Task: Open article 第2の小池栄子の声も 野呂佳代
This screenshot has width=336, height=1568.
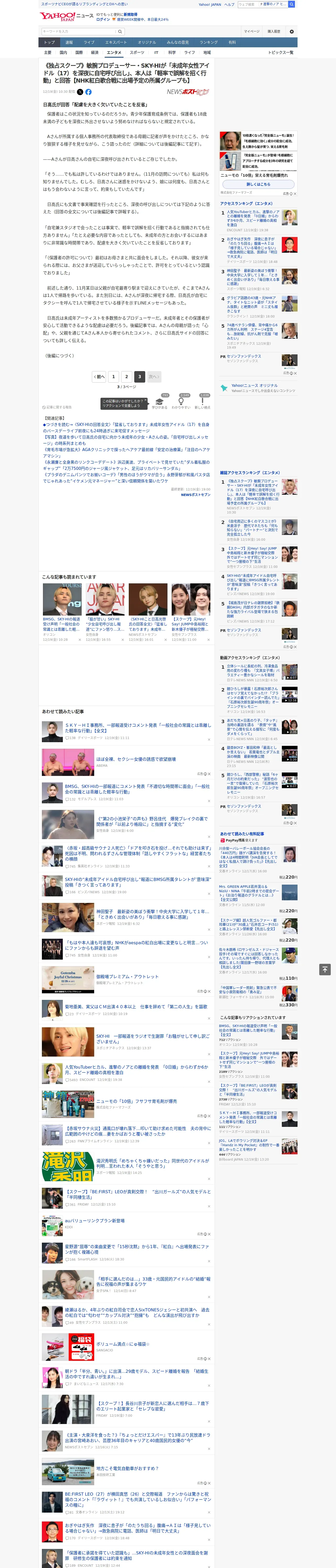Action: coord(151,822)
